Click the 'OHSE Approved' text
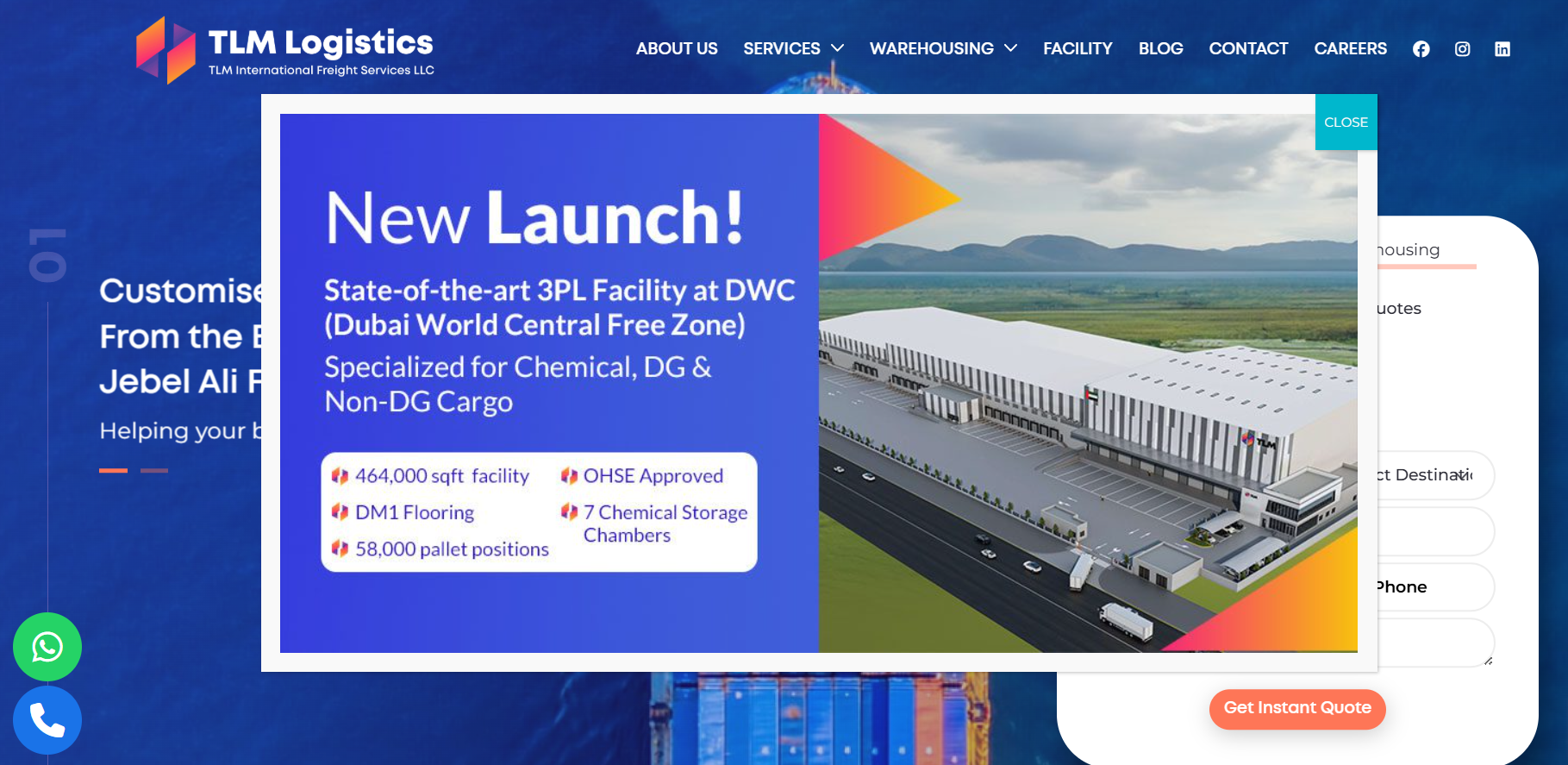 653,476
